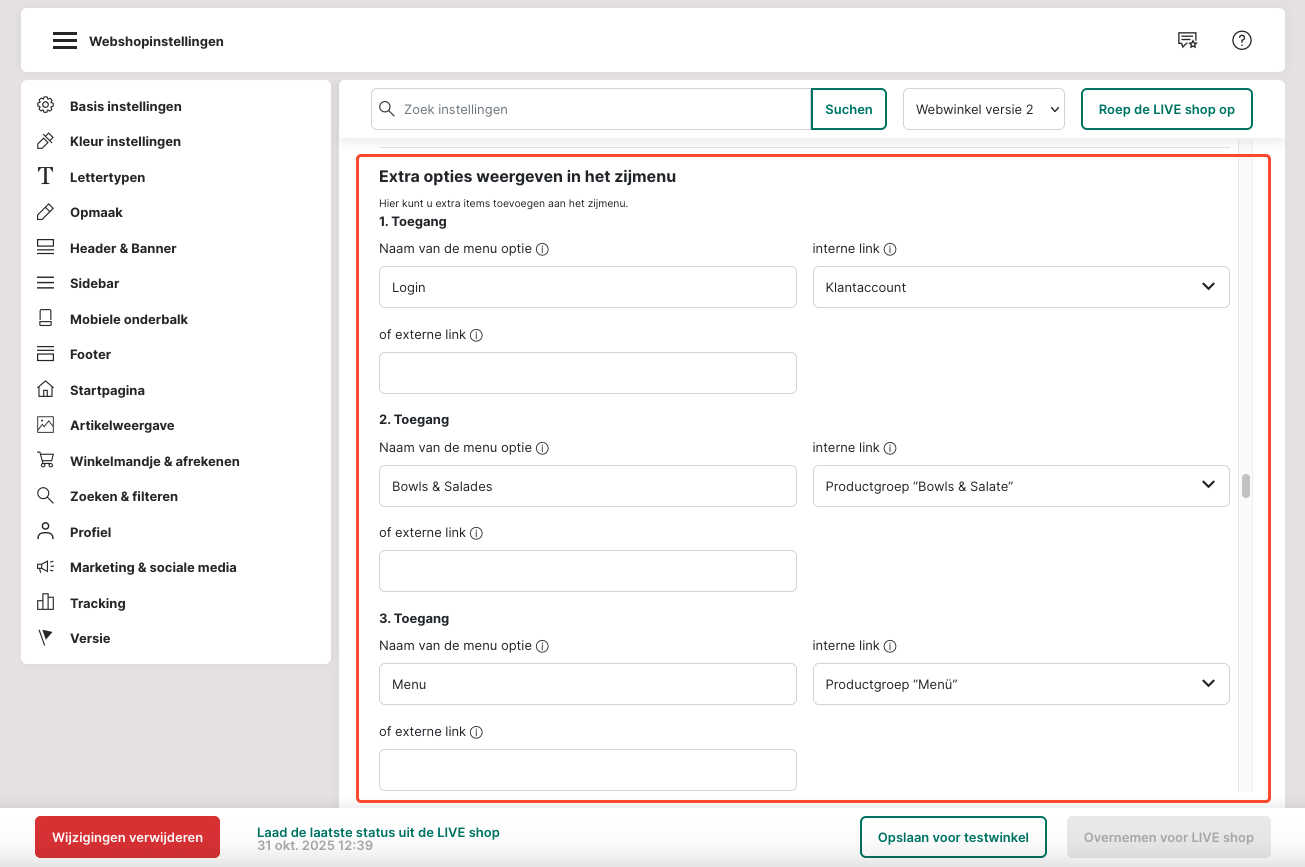Click info icon next to first interne link
Viewport: 1305px width, 867px height.
[890, 249]
